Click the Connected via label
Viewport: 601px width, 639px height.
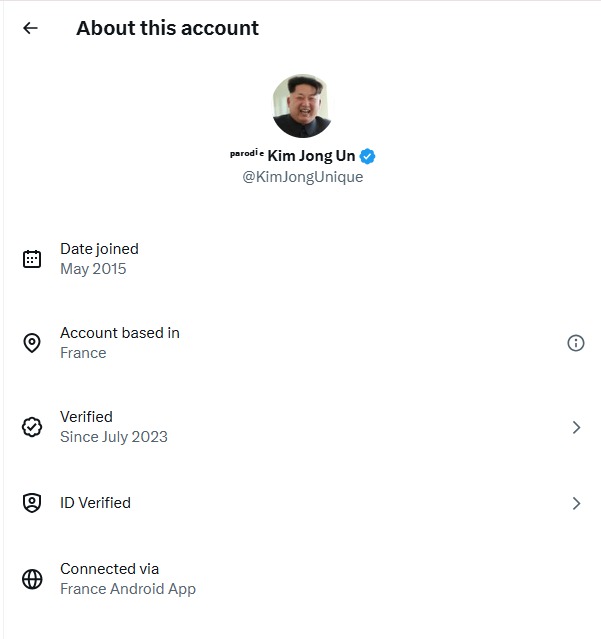point(109,569)
